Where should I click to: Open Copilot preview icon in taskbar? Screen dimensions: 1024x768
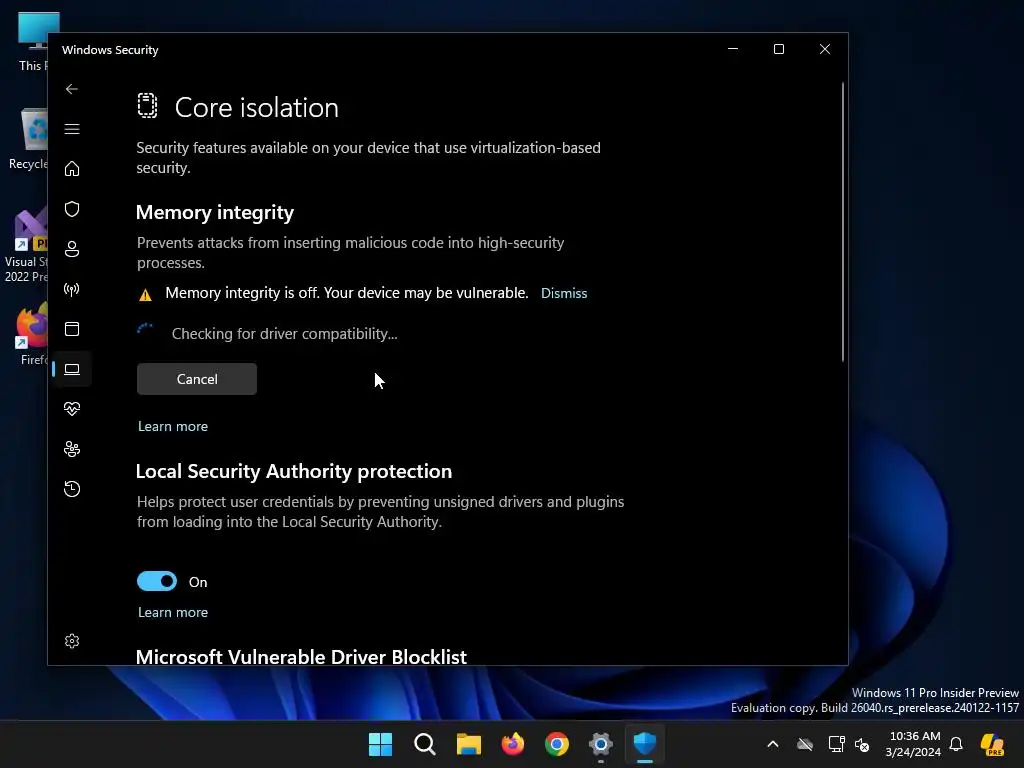(992, 744)
